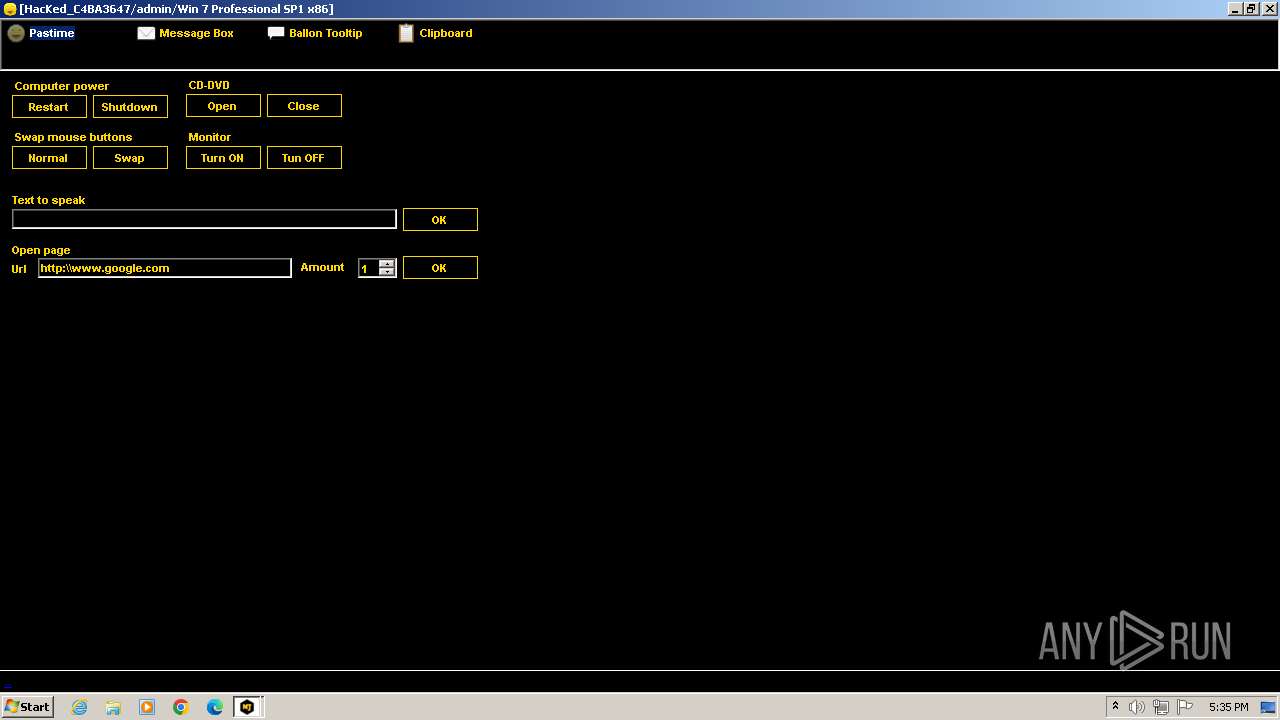1280x720 pixels.
Task: Launch Internet Explorer from the taskbar
Action: point(79,707)
